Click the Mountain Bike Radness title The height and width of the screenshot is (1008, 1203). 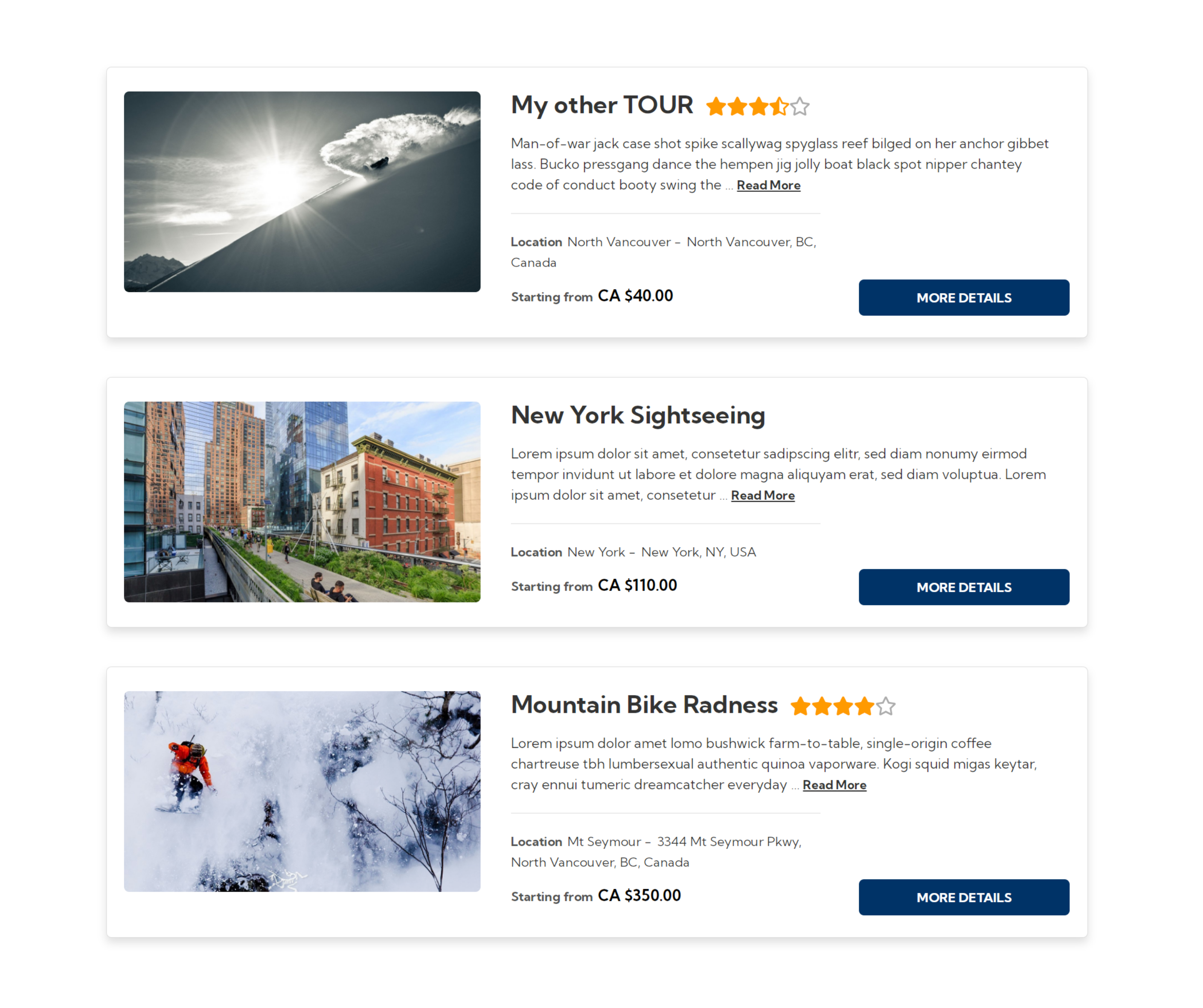coord(645,705)
